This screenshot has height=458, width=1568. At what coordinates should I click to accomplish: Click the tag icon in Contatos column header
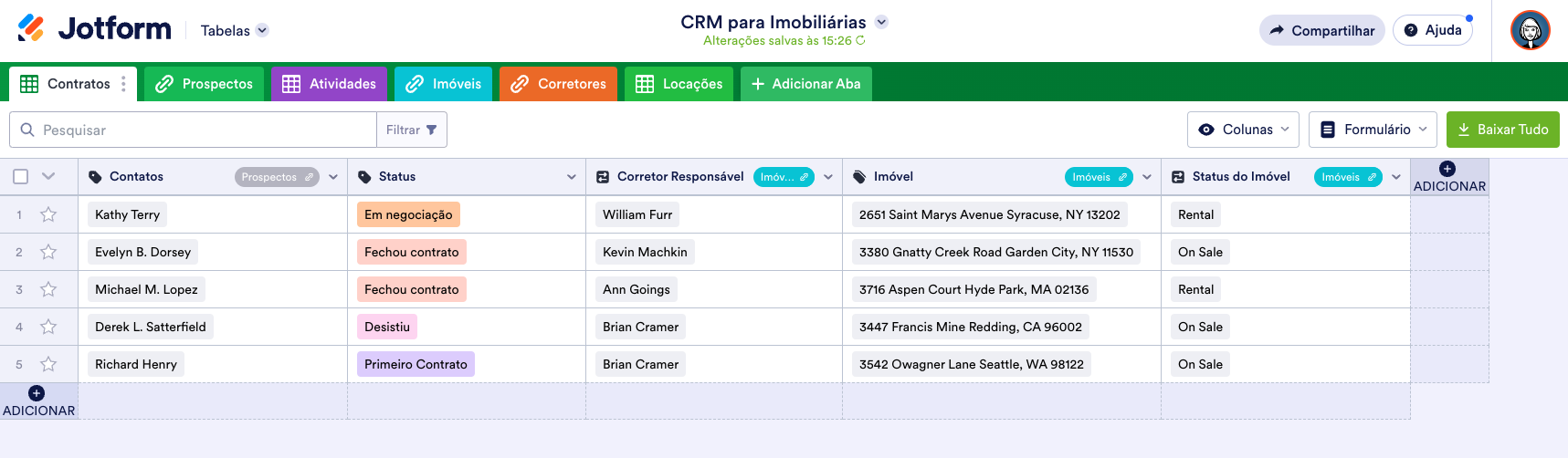(x=95, y=177)
